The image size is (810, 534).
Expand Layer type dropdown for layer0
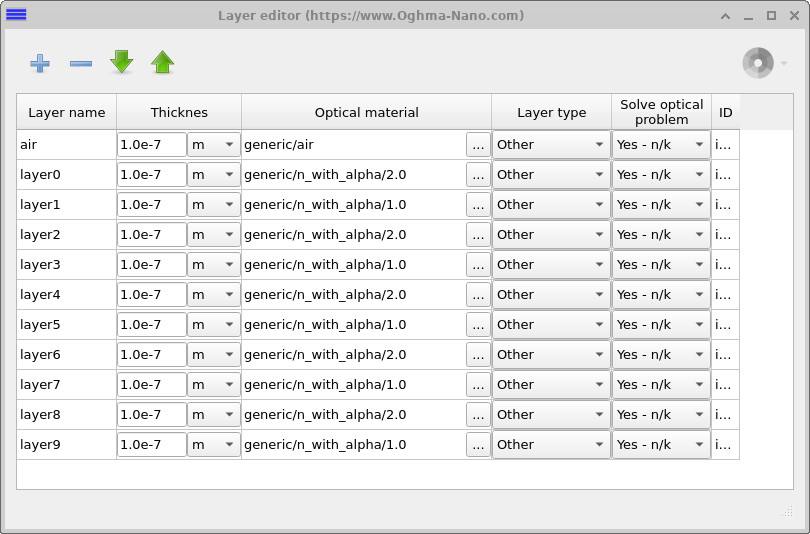click(x=551, y=175)
